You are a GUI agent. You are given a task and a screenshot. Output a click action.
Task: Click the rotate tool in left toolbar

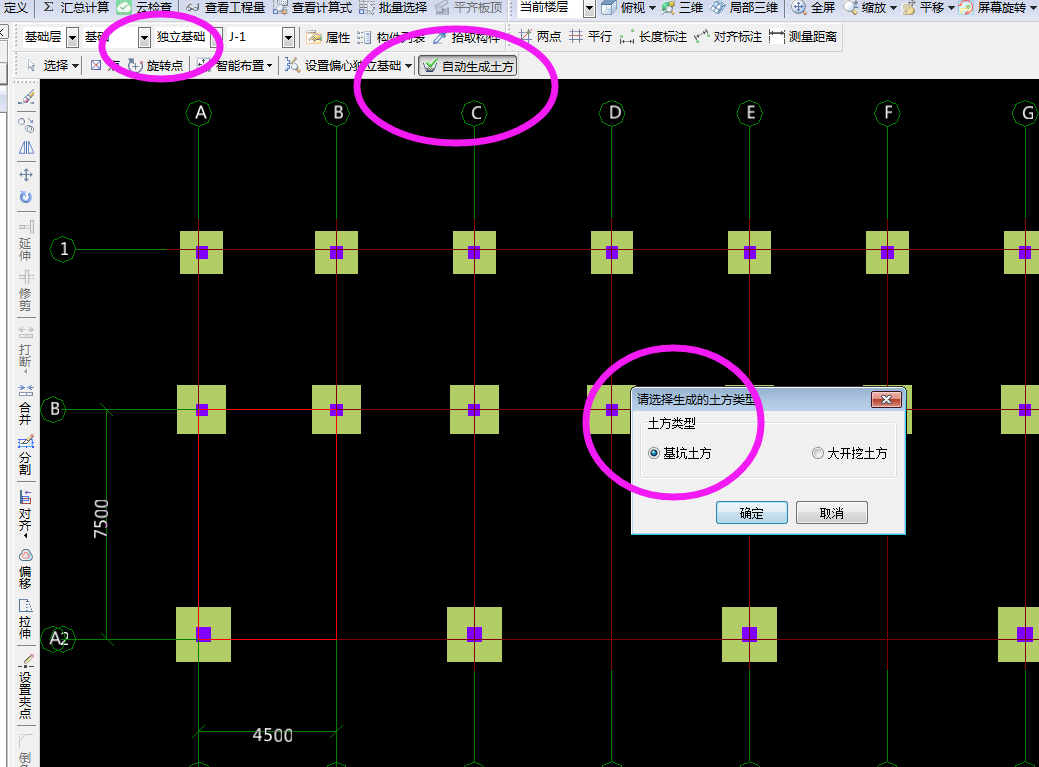click(x=26, y=197)
